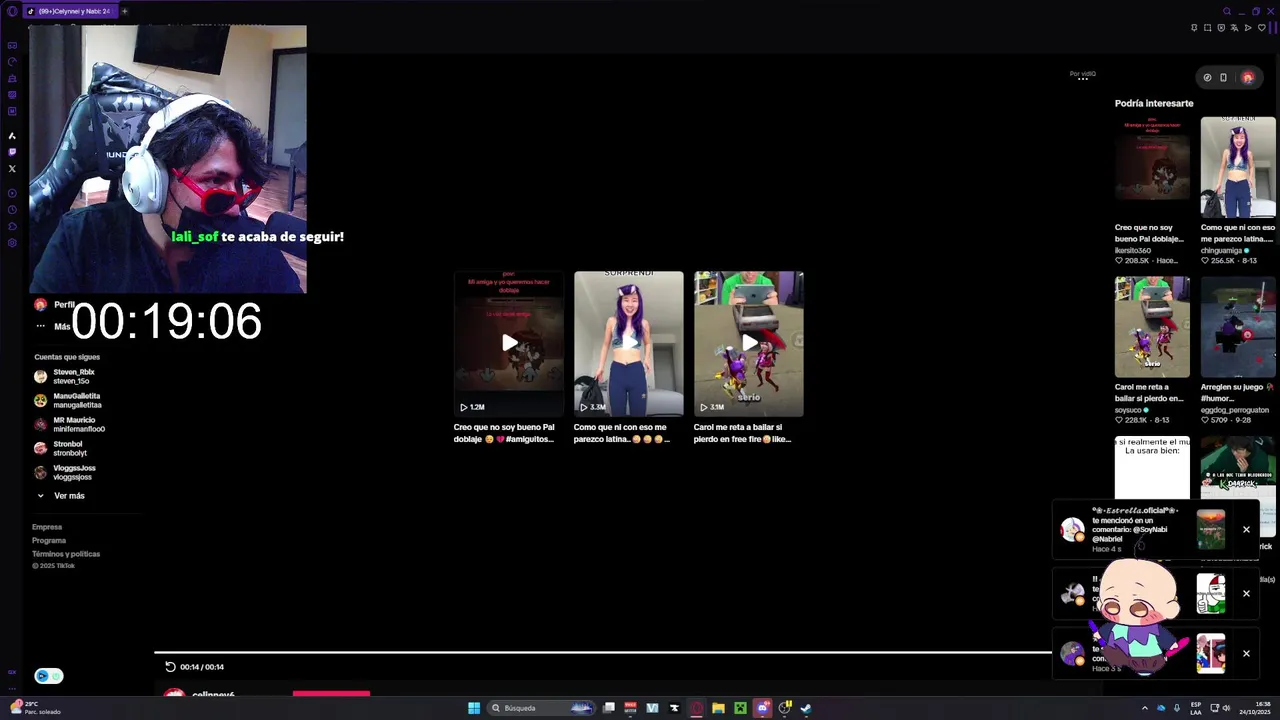The image size is (1280, 720).
Task: Open the sidebar settings gear icon
Action: click(12, 242)
